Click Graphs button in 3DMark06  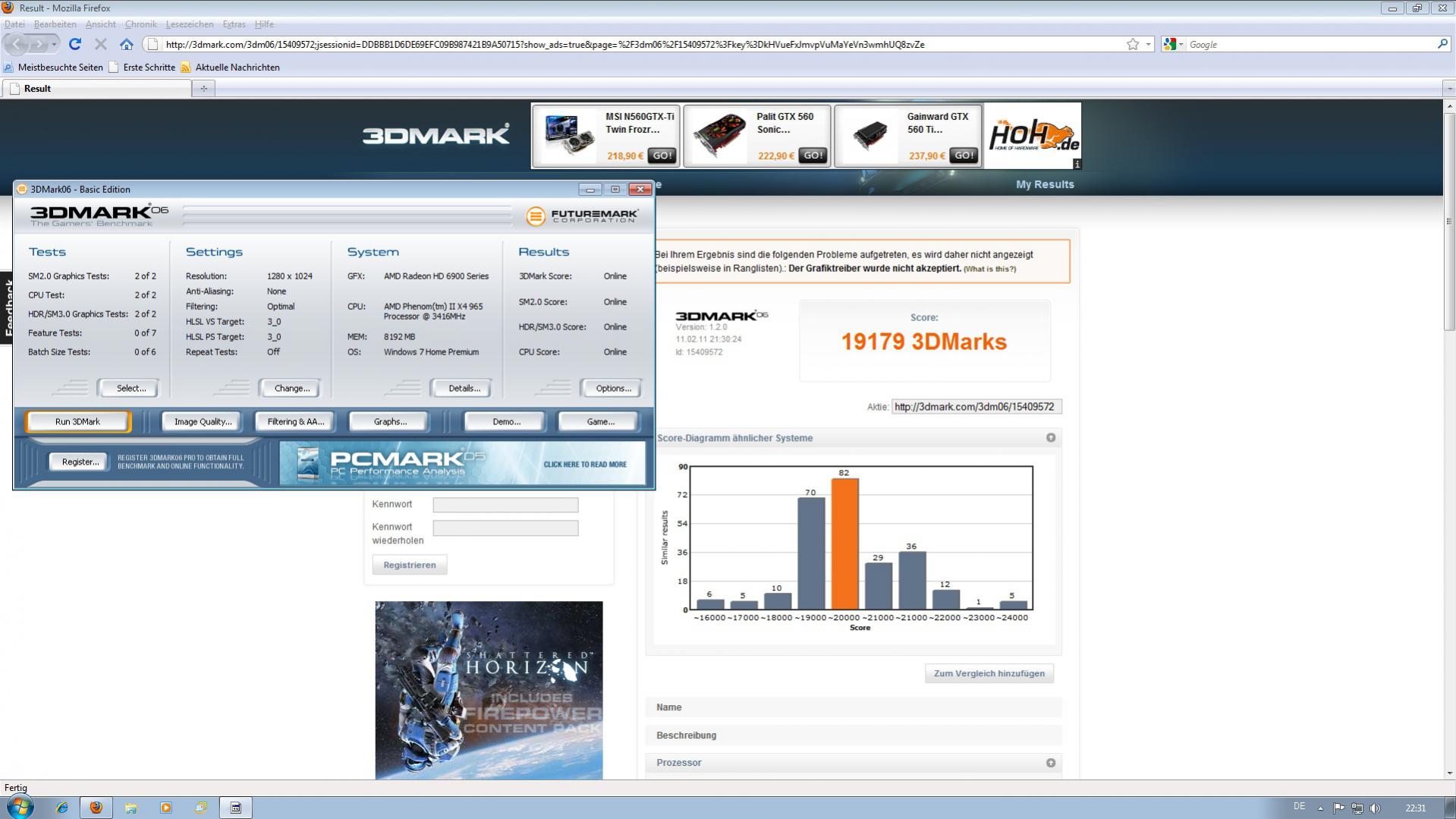[x=390, y=422]
